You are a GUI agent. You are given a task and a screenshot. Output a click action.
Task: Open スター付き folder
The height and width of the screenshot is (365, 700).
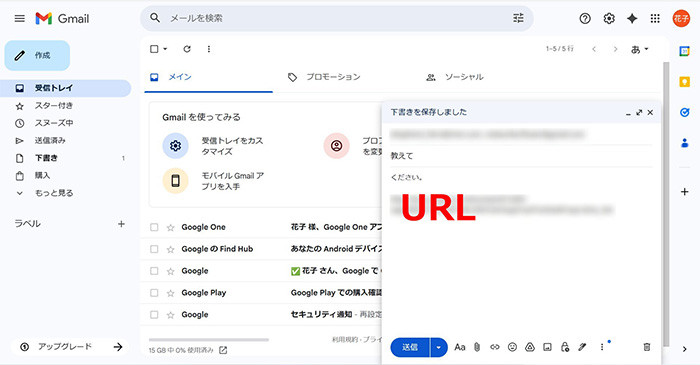66,106
